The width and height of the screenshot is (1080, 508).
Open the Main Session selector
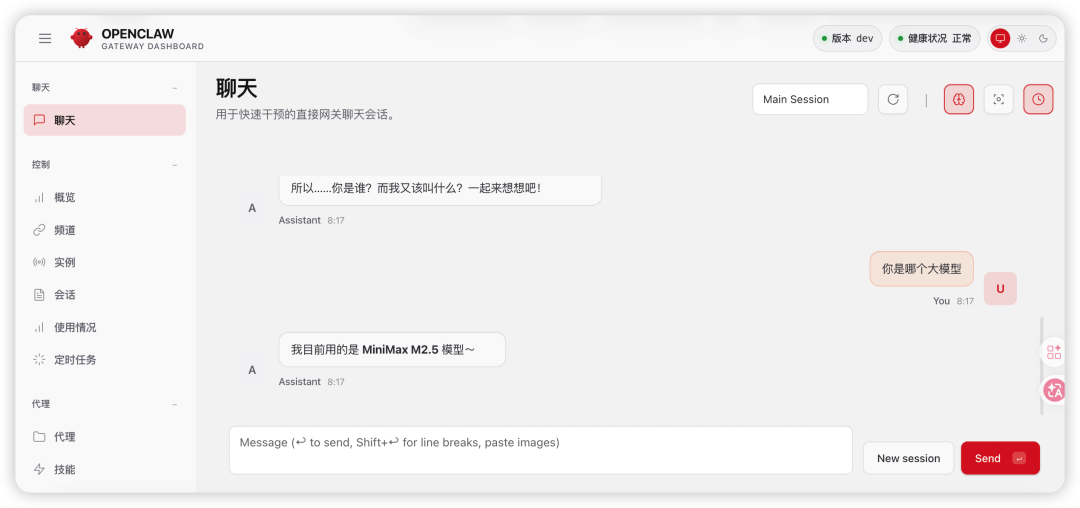pyautogui.click(x=810, y=99)
